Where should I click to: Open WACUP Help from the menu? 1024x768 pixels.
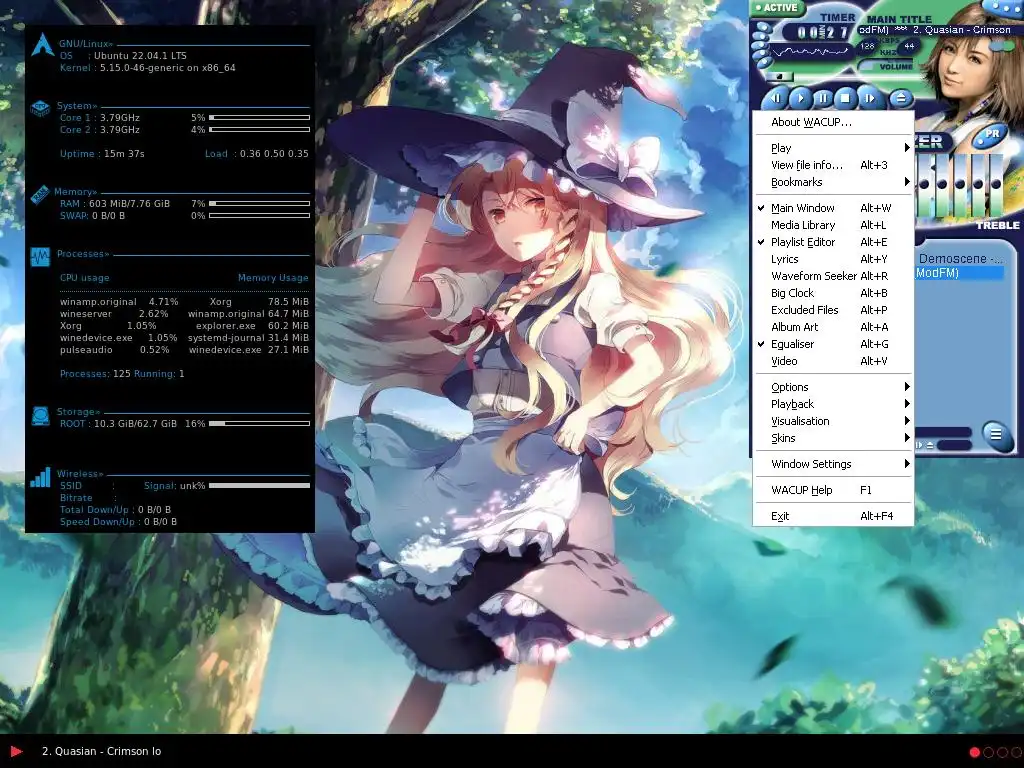(833, 490)
